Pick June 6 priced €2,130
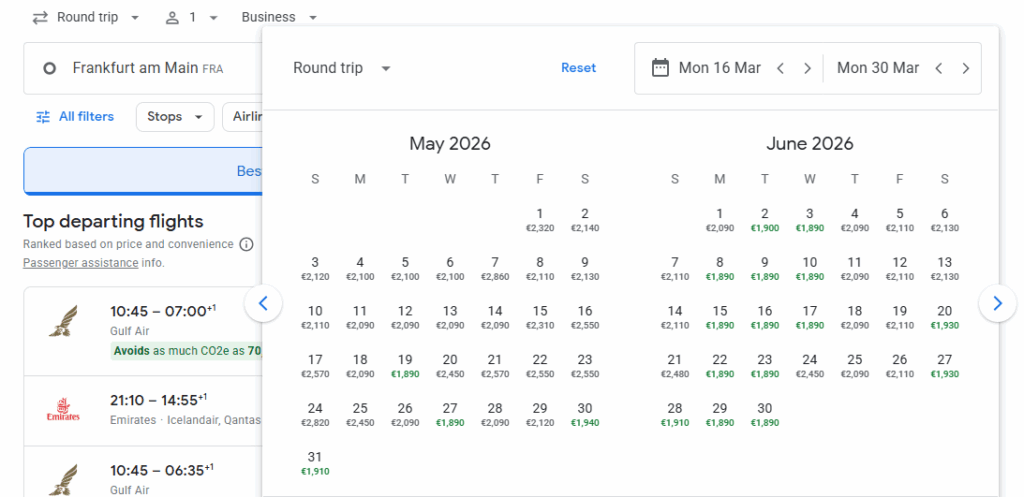The width and height of the screenshot is (1024, 497). tap(944, 220)
